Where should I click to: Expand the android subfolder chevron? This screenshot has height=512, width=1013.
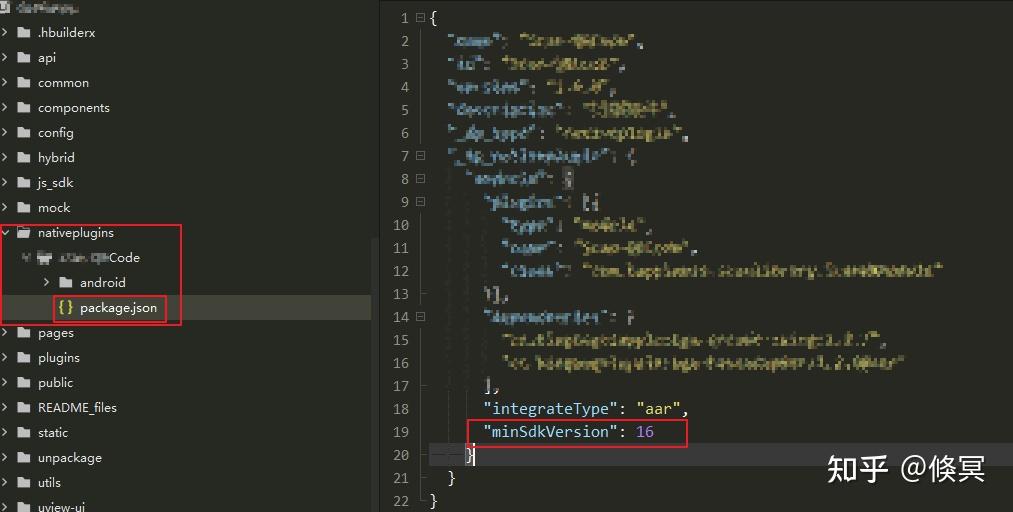47,282
